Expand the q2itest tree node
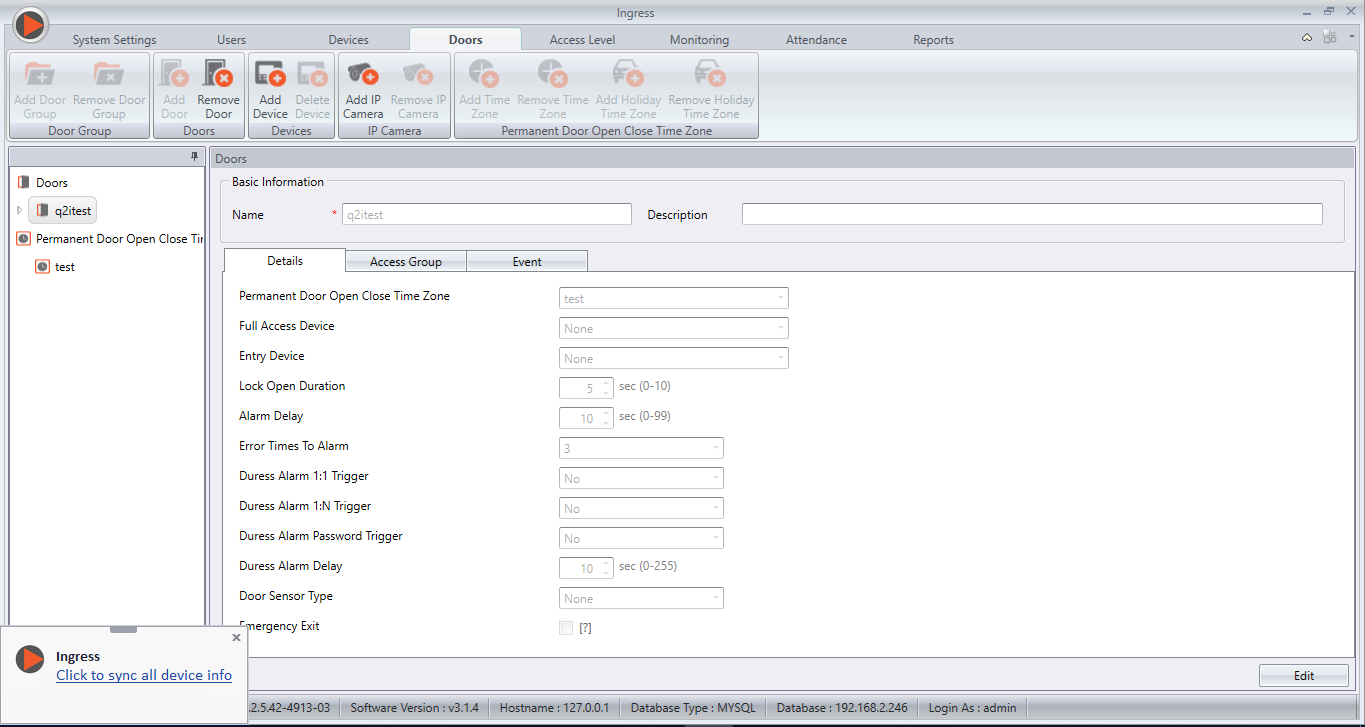The height and width of the screenshot is (727, 1365). pos(19,211)
